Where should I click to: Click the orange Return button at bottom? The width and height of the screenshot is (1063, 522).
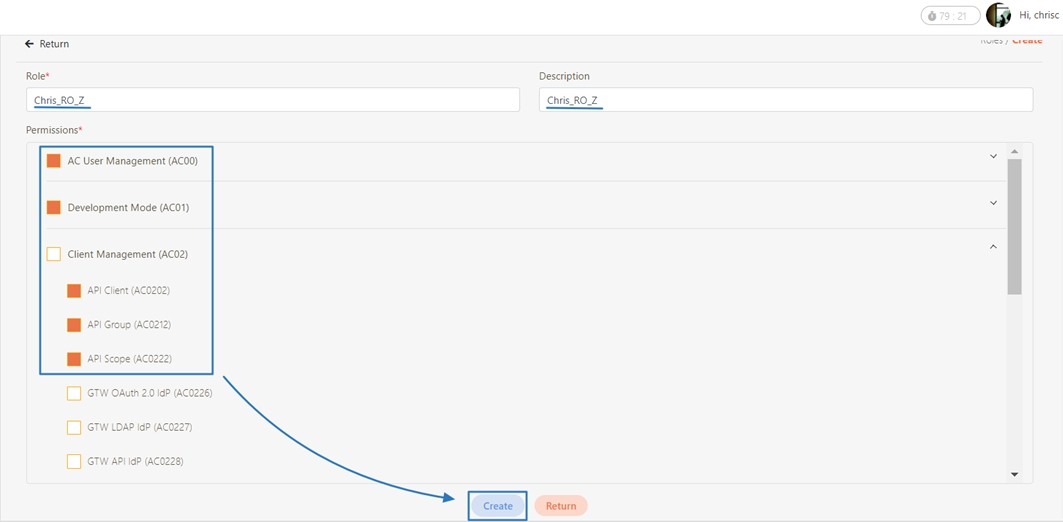[x=561, y=506]
